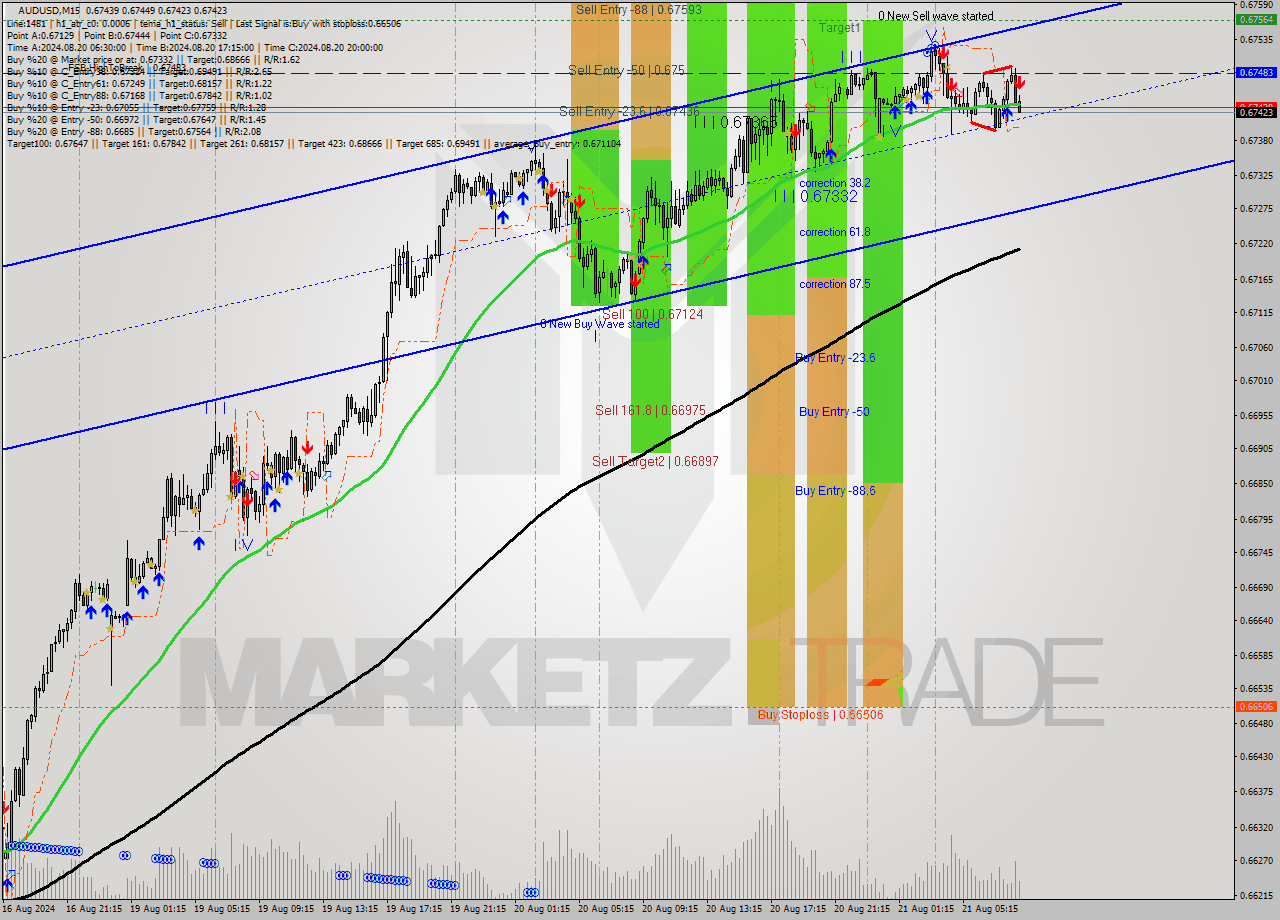Select the green 0.67564 price axis tag
Viewport: 1280px width, 920px height.
(x=1256, y=19)
